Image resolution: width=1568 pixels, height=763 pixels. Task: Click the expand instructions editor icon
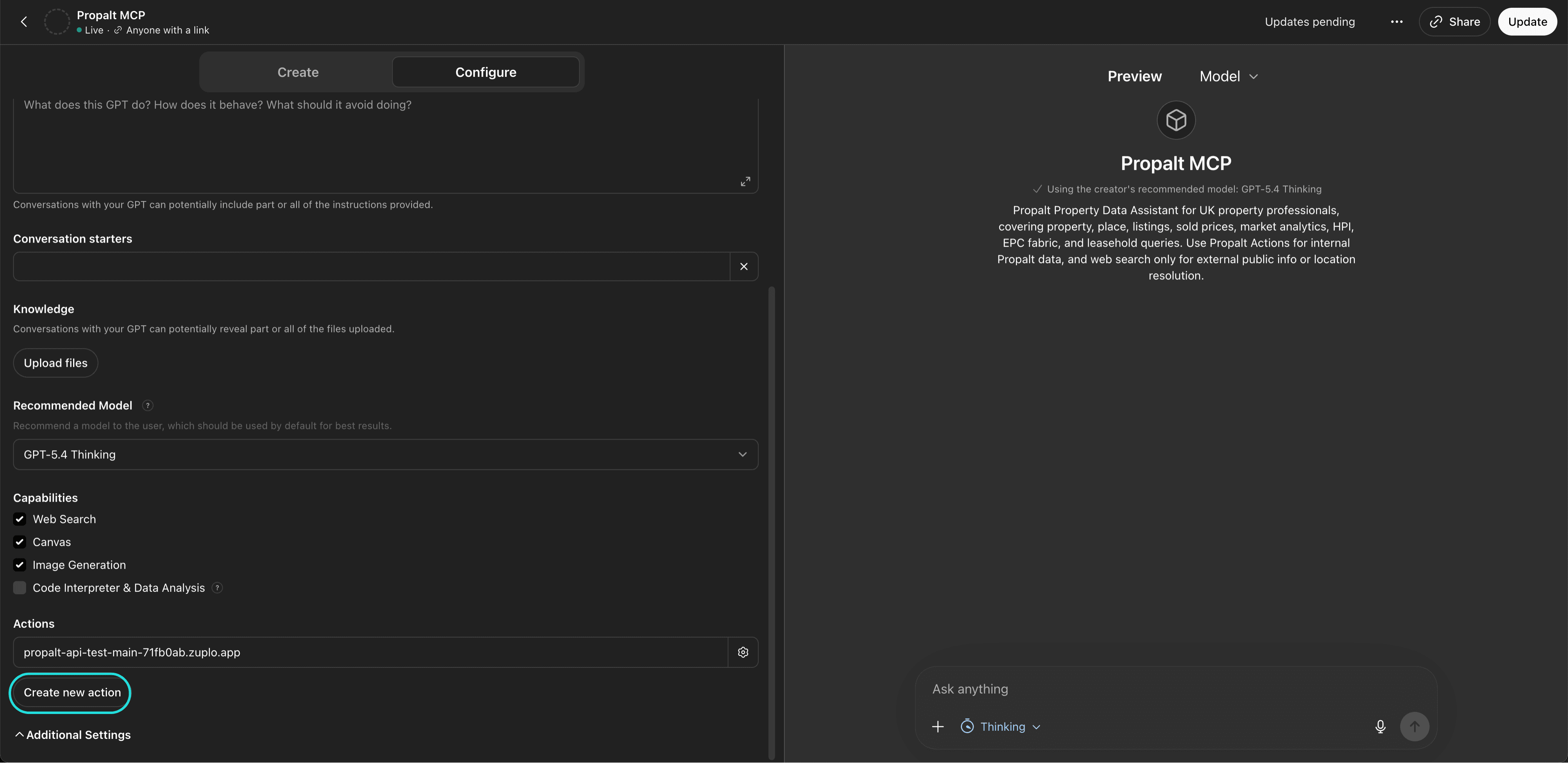(x=745, y=181)
